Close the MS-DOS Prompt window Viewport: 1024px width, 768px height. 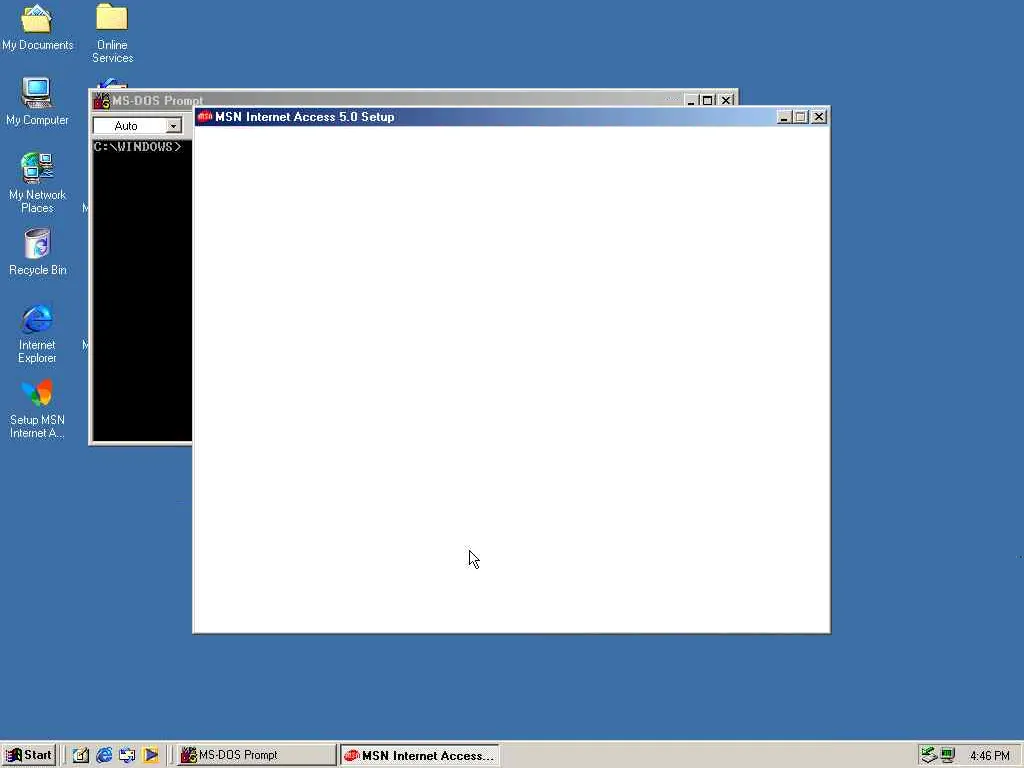[x=726, y=101]
